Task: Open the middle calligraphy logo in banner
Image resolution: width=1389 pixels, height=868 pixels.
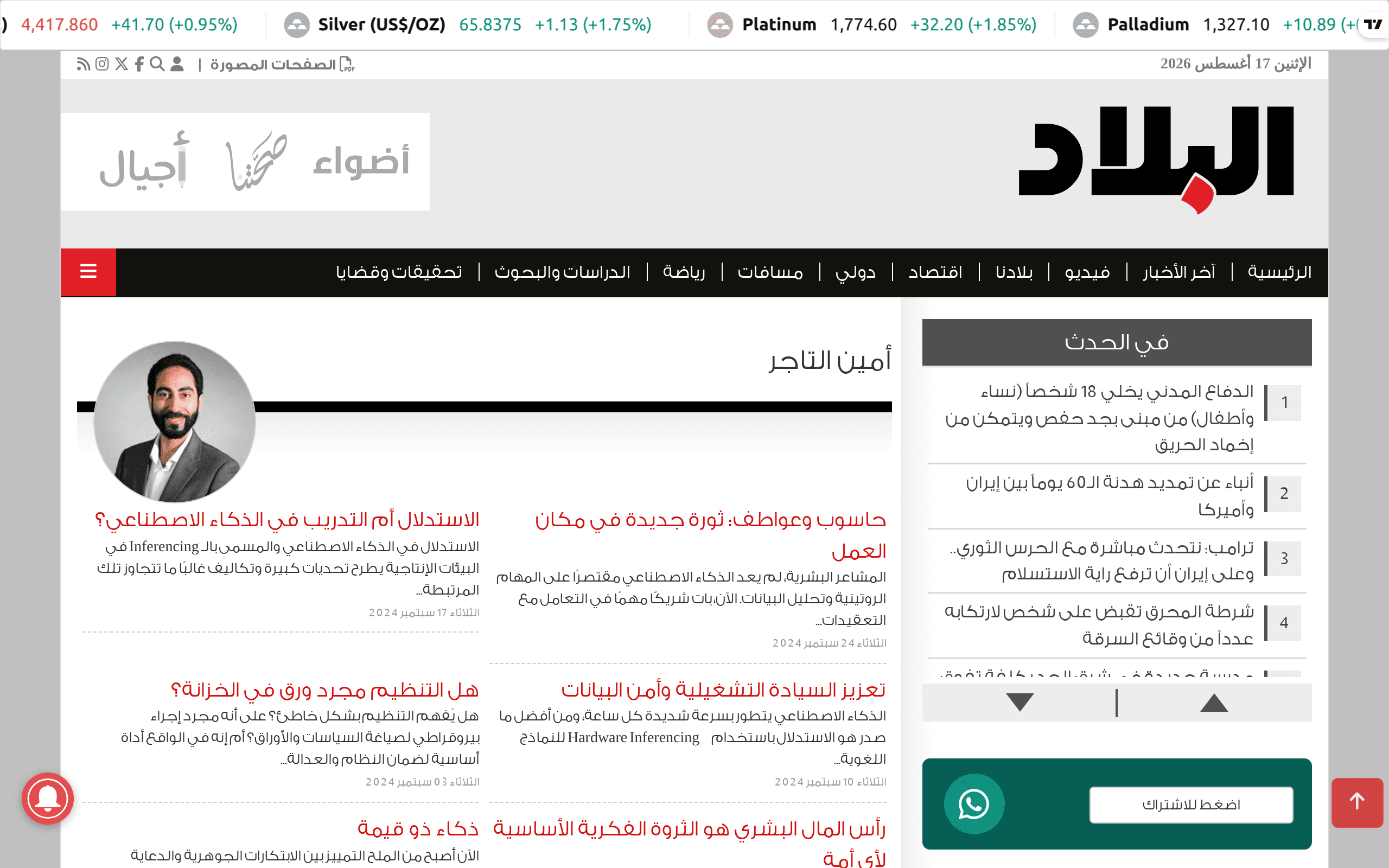Action: click(257, 161)
